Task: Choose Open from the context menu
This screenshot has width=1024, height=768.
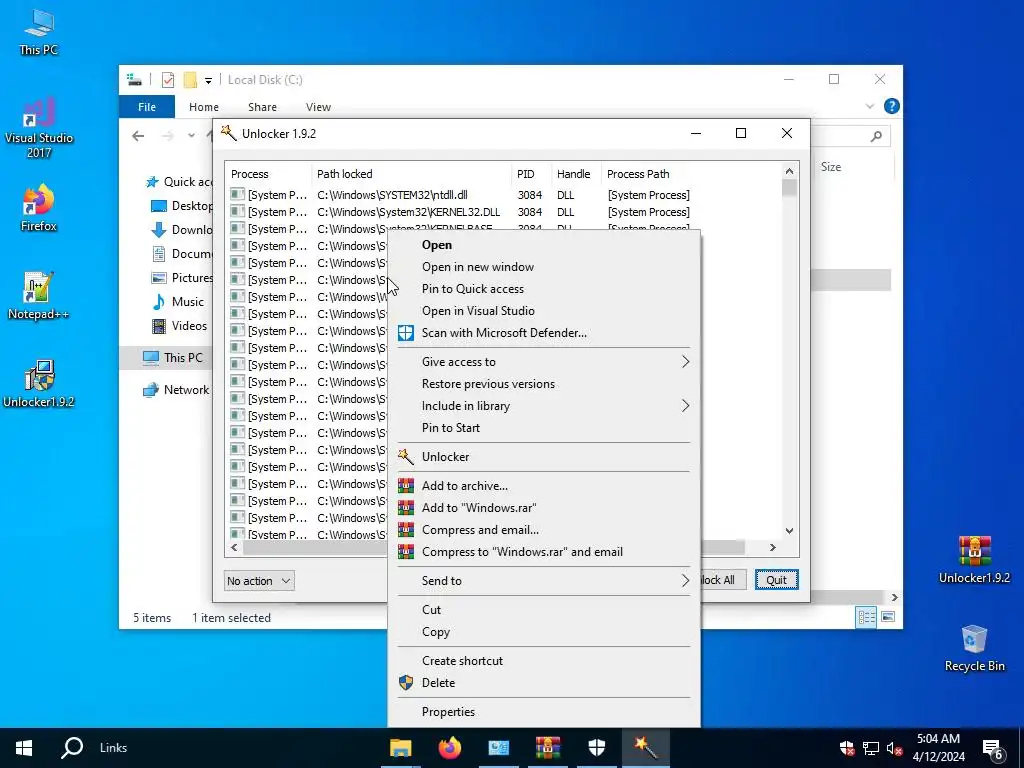Action: tap(544, 245)
